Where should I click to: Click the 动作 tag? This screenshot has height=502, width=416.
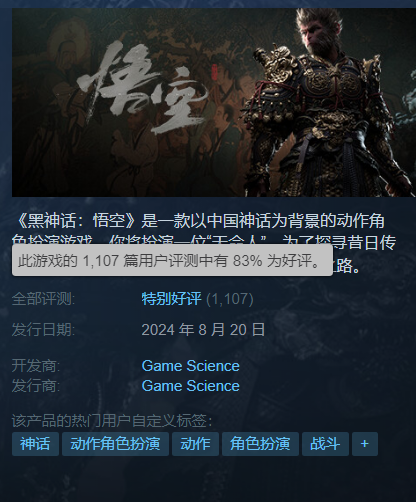[x=195, y=444]
